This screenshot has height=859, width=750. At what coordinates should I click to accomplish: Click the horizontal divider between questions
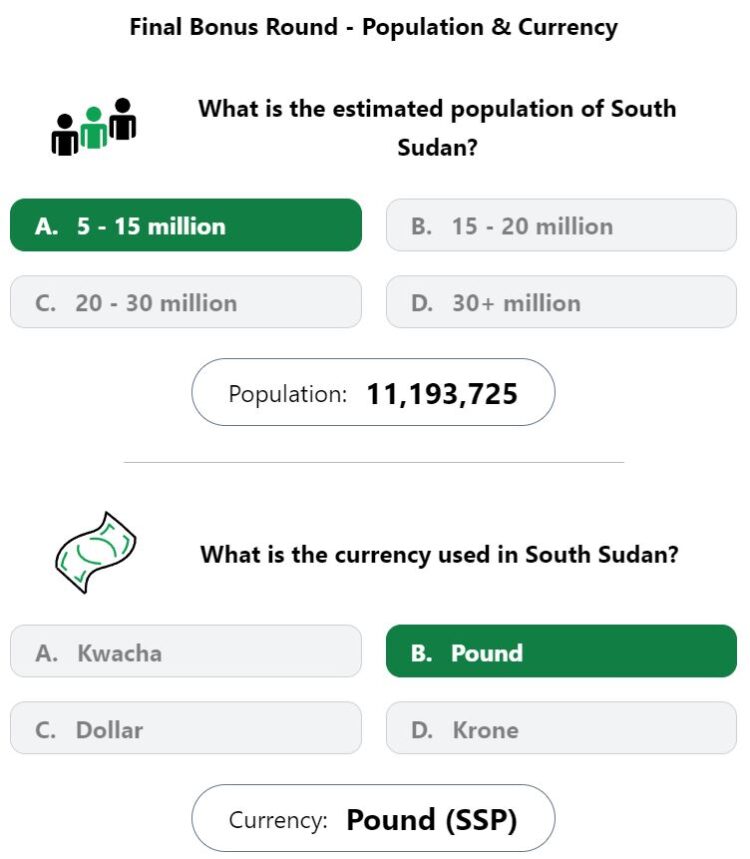374,462
